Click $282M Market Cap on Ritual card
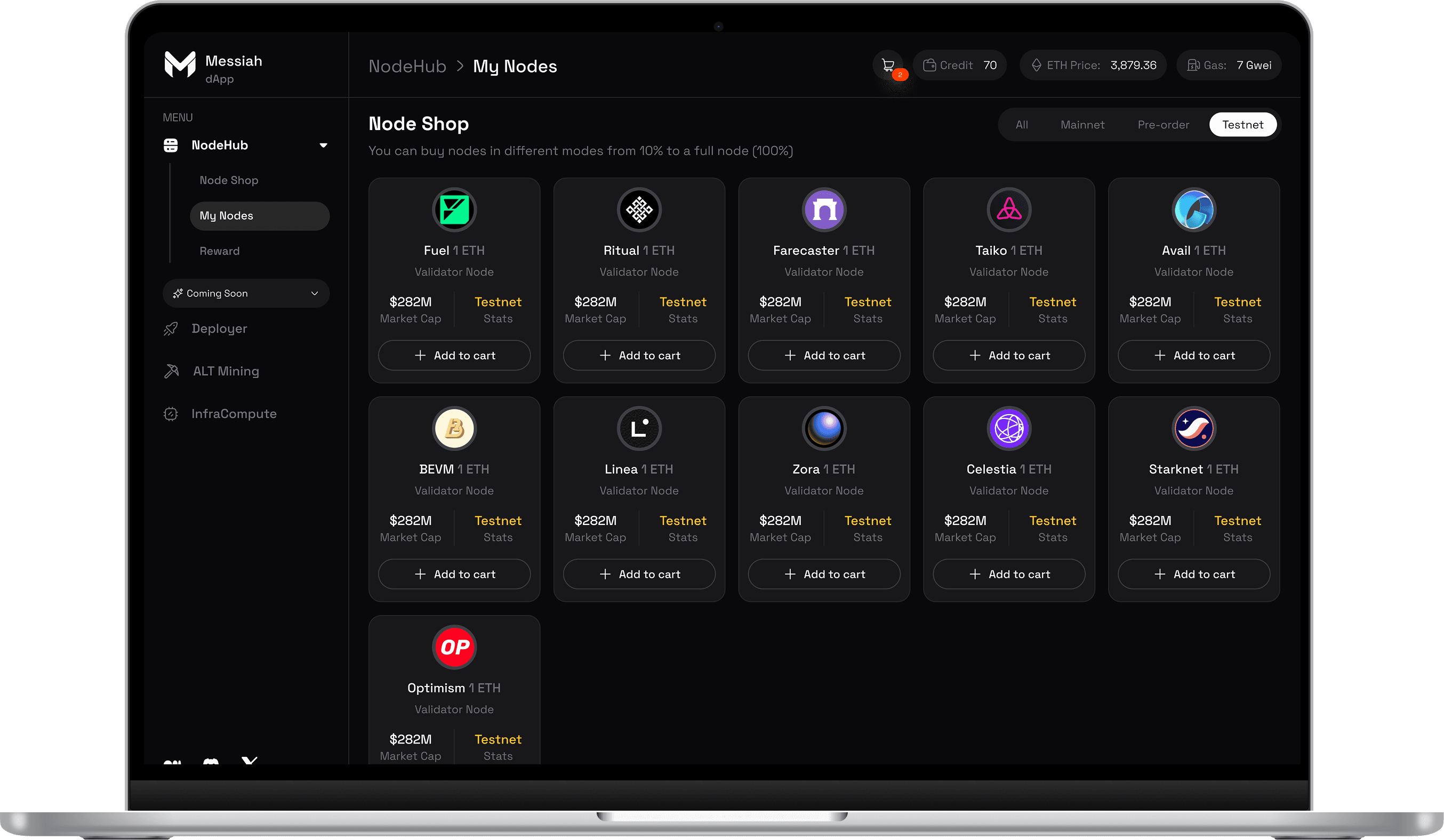This screenshot has height=840, width=1444. (596, 310)
